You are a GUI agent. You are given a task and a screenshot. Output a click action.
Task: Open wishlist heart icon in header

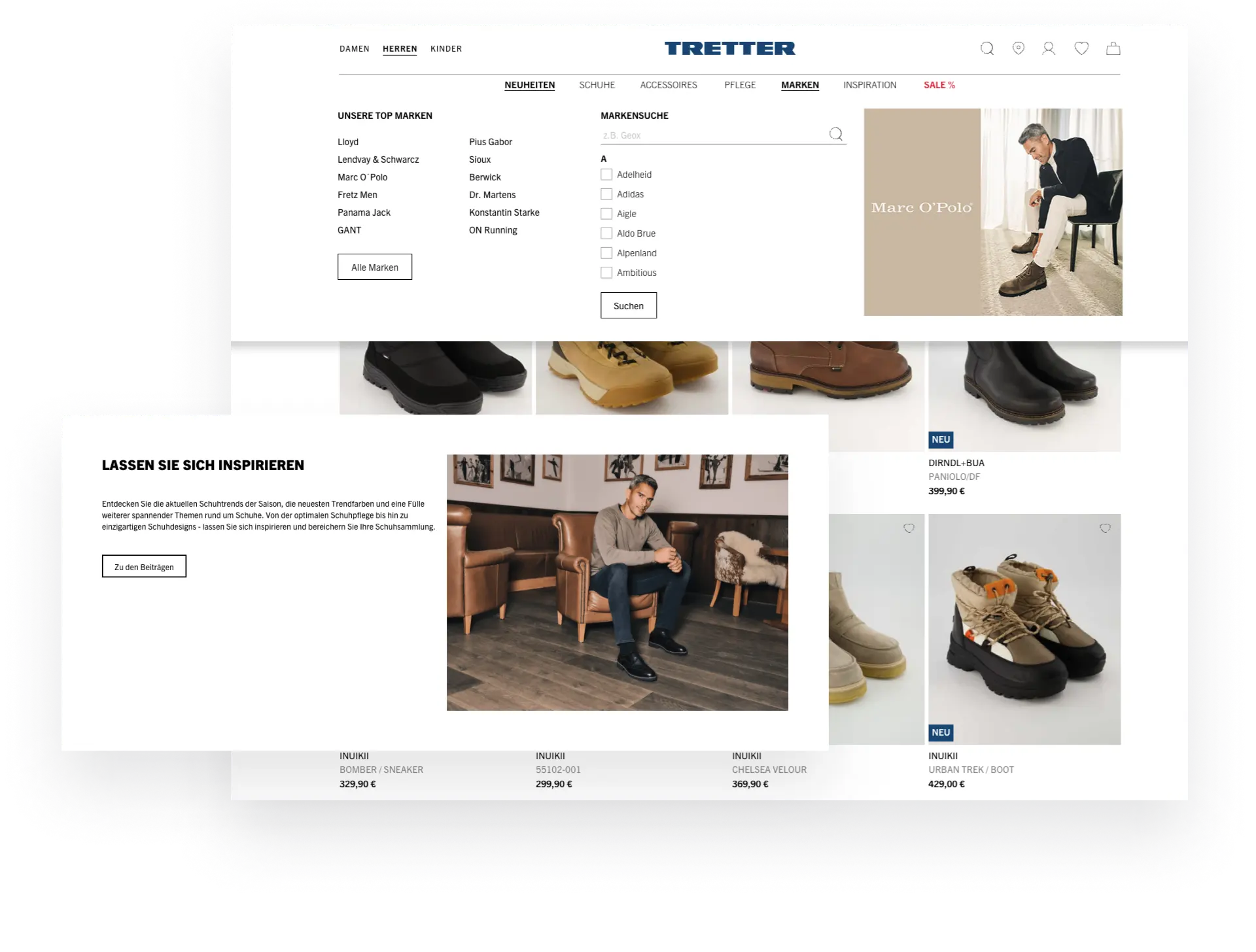point(1081,48)
